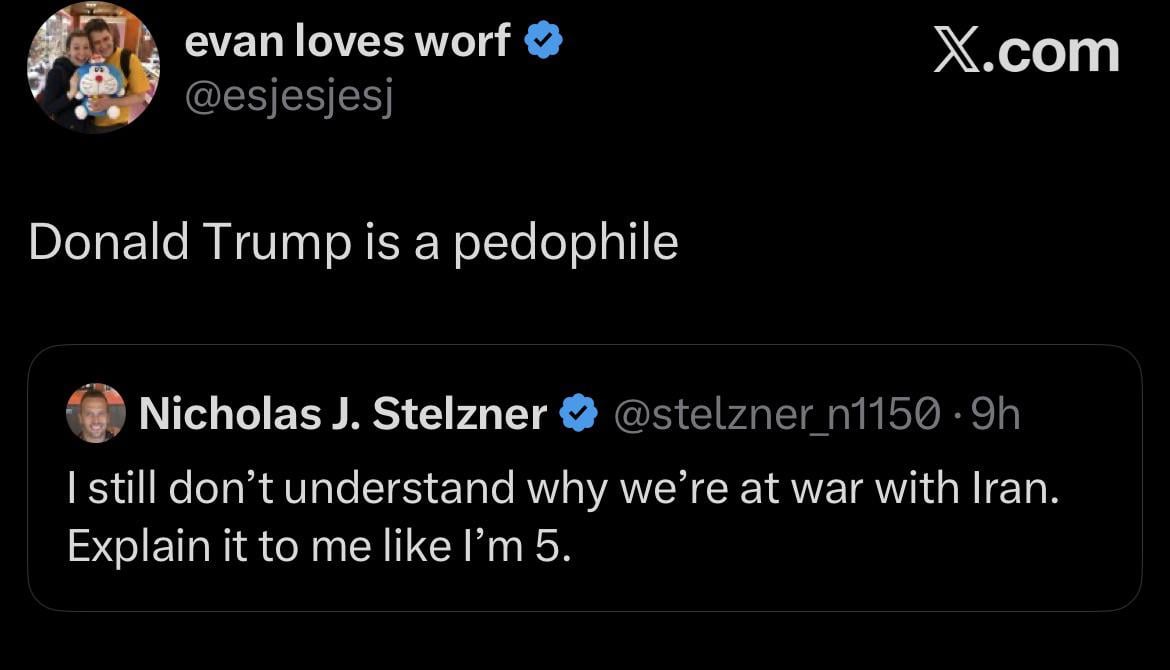Viewport: 1170px width, 670px height.
Task: Click verified badge next to Nicholas J. Stelzner
Action: point(578,414)
